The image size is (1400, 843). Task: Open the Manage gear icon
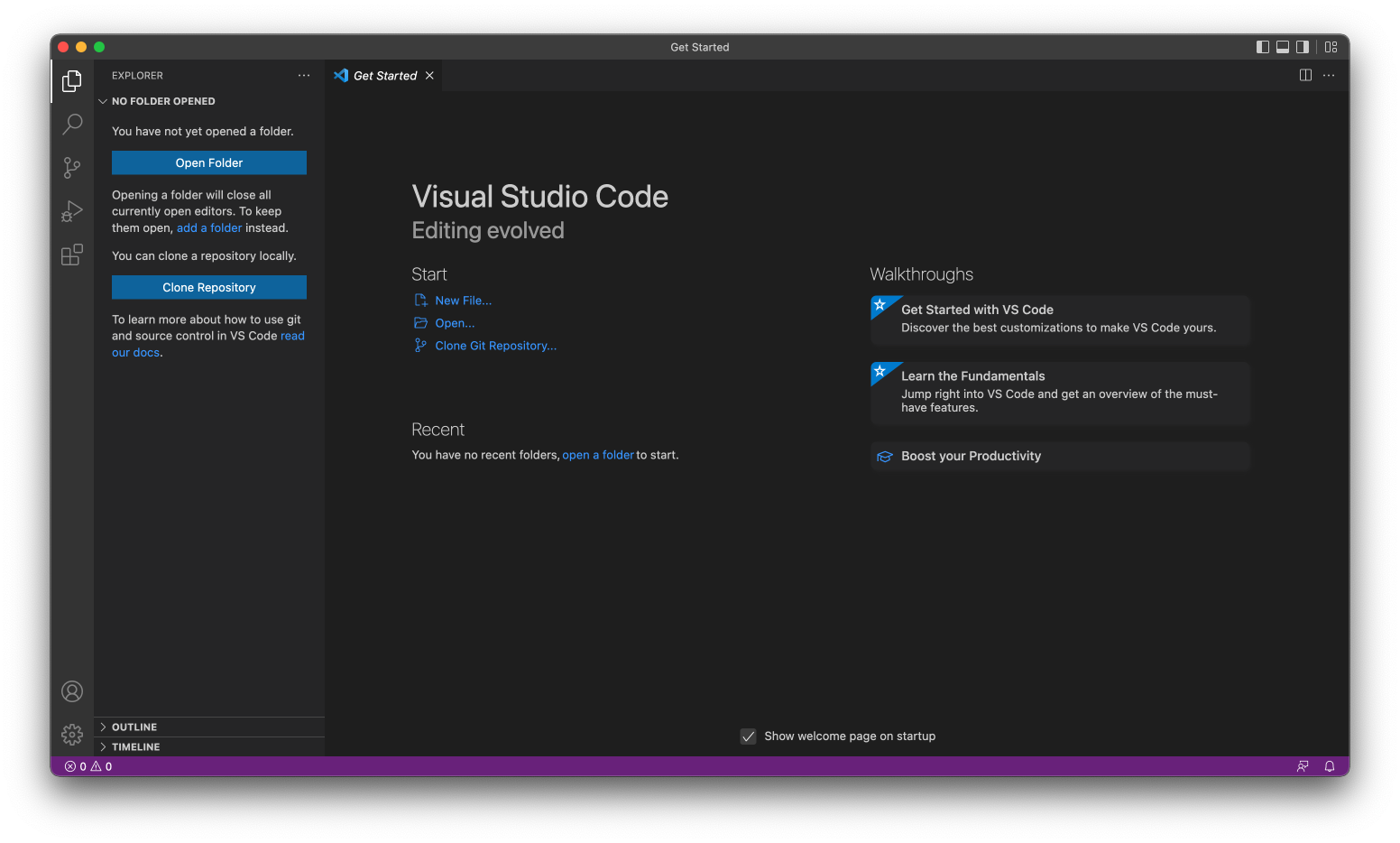[72, 735]
